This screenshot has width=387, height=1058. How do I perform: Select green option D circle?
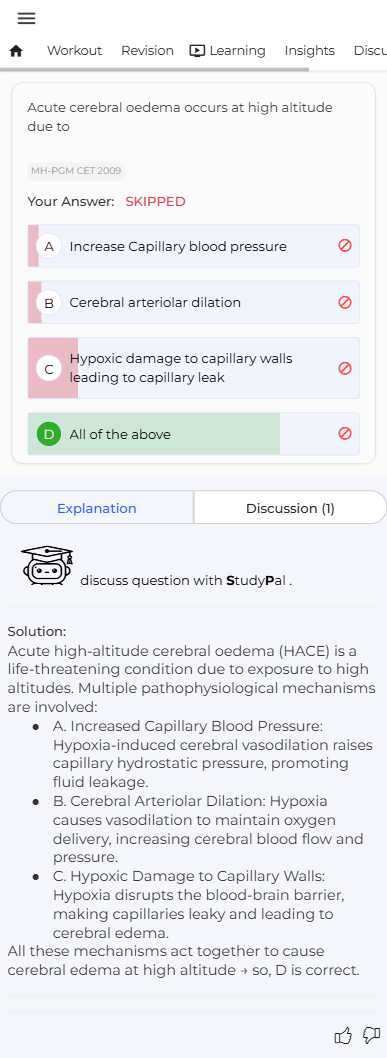(49, 434)
